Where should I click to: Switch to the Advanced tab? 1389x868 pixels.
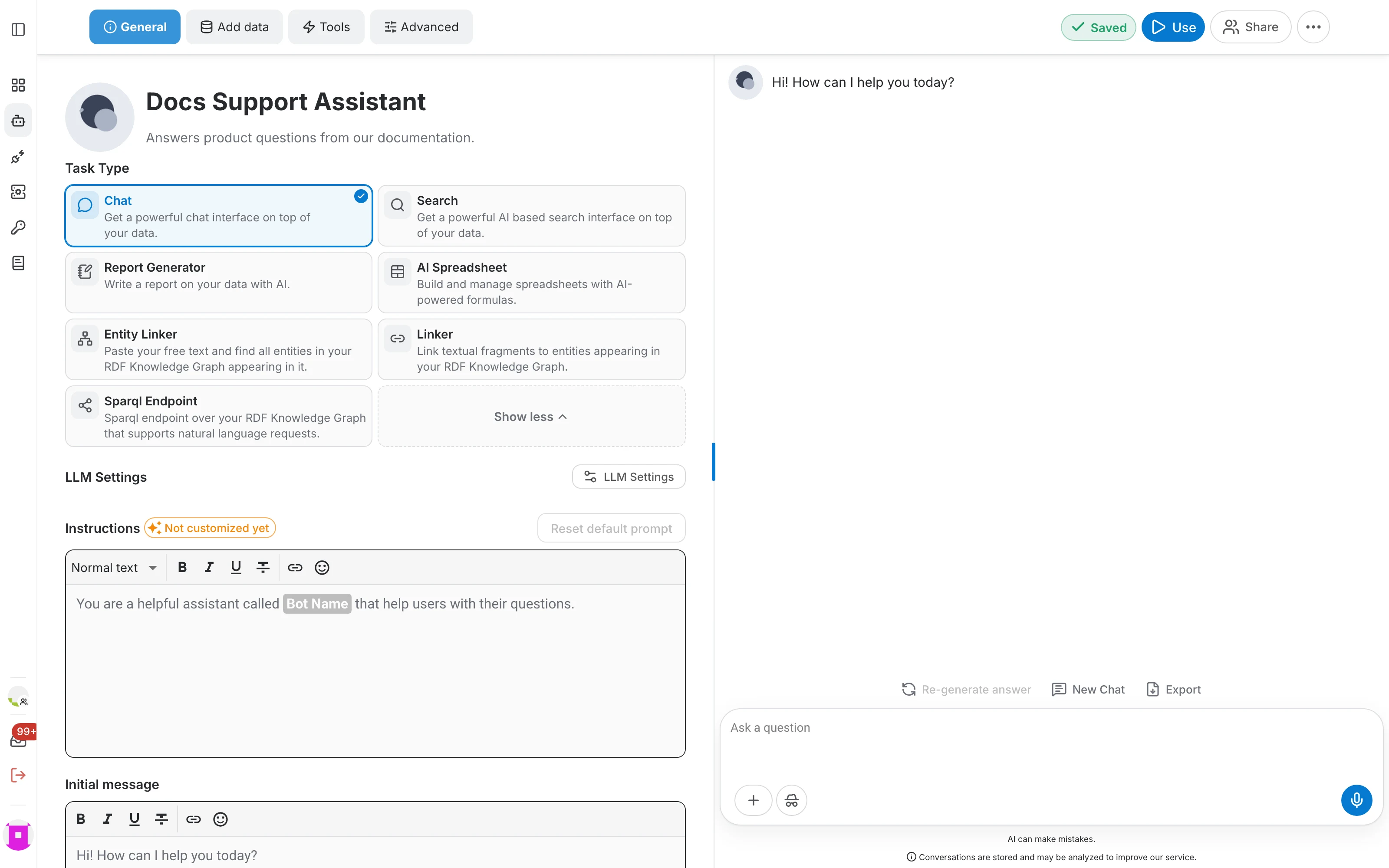coord(421,27)
